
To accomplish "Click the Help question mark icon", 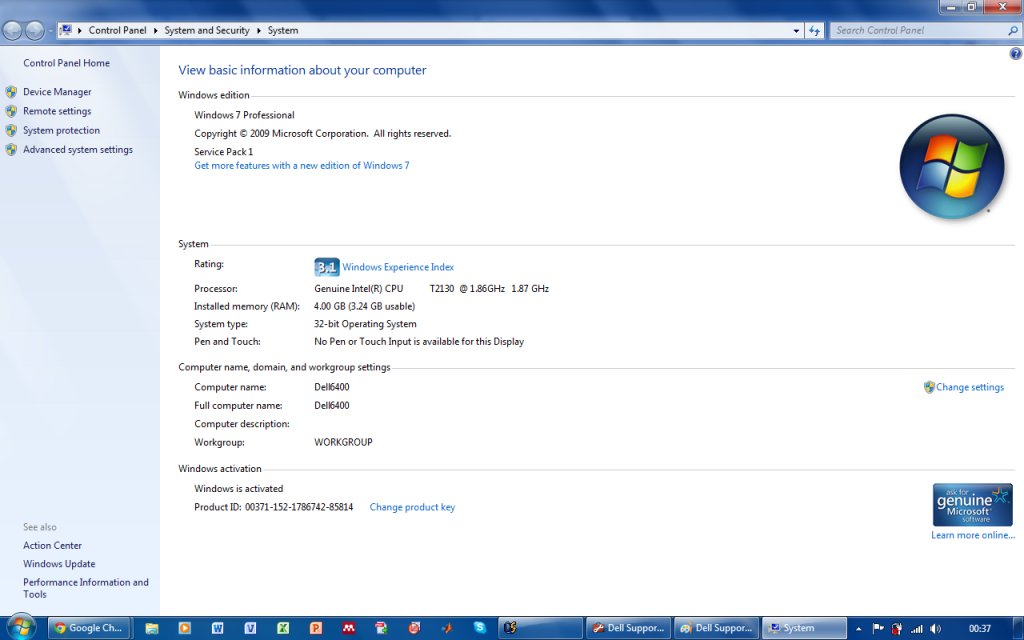I will click(1016, 54).
